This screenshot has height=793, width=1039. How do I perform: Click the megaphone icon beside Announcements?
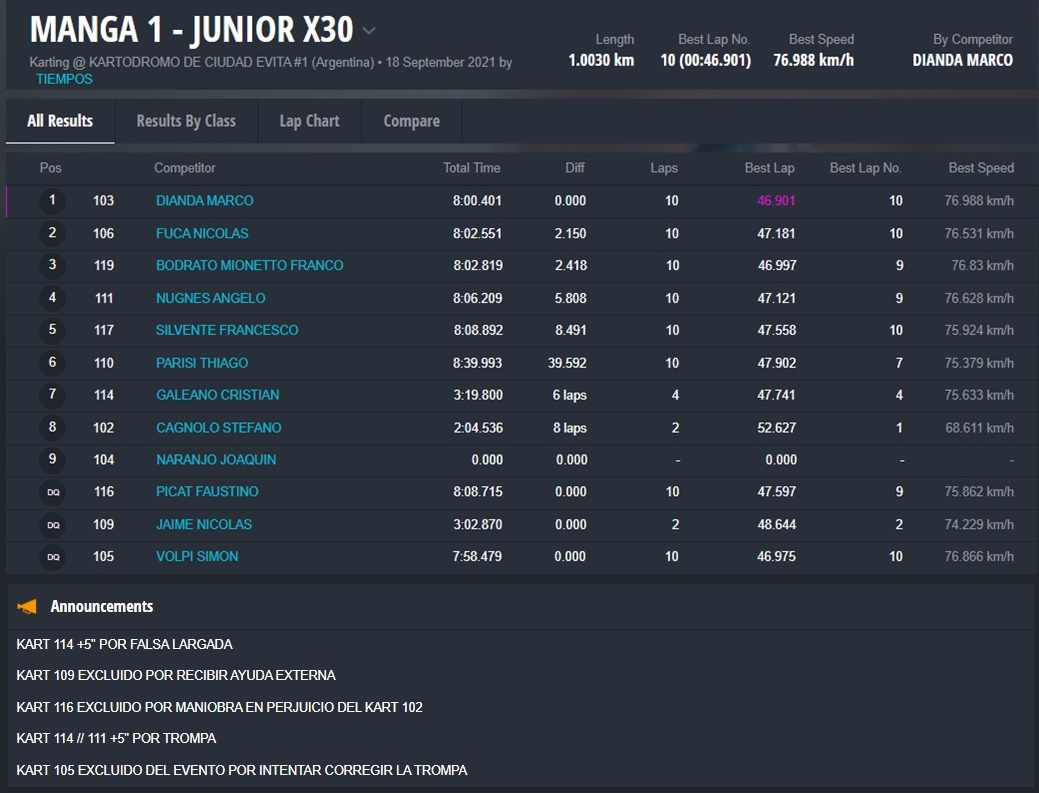pos(28,606)
